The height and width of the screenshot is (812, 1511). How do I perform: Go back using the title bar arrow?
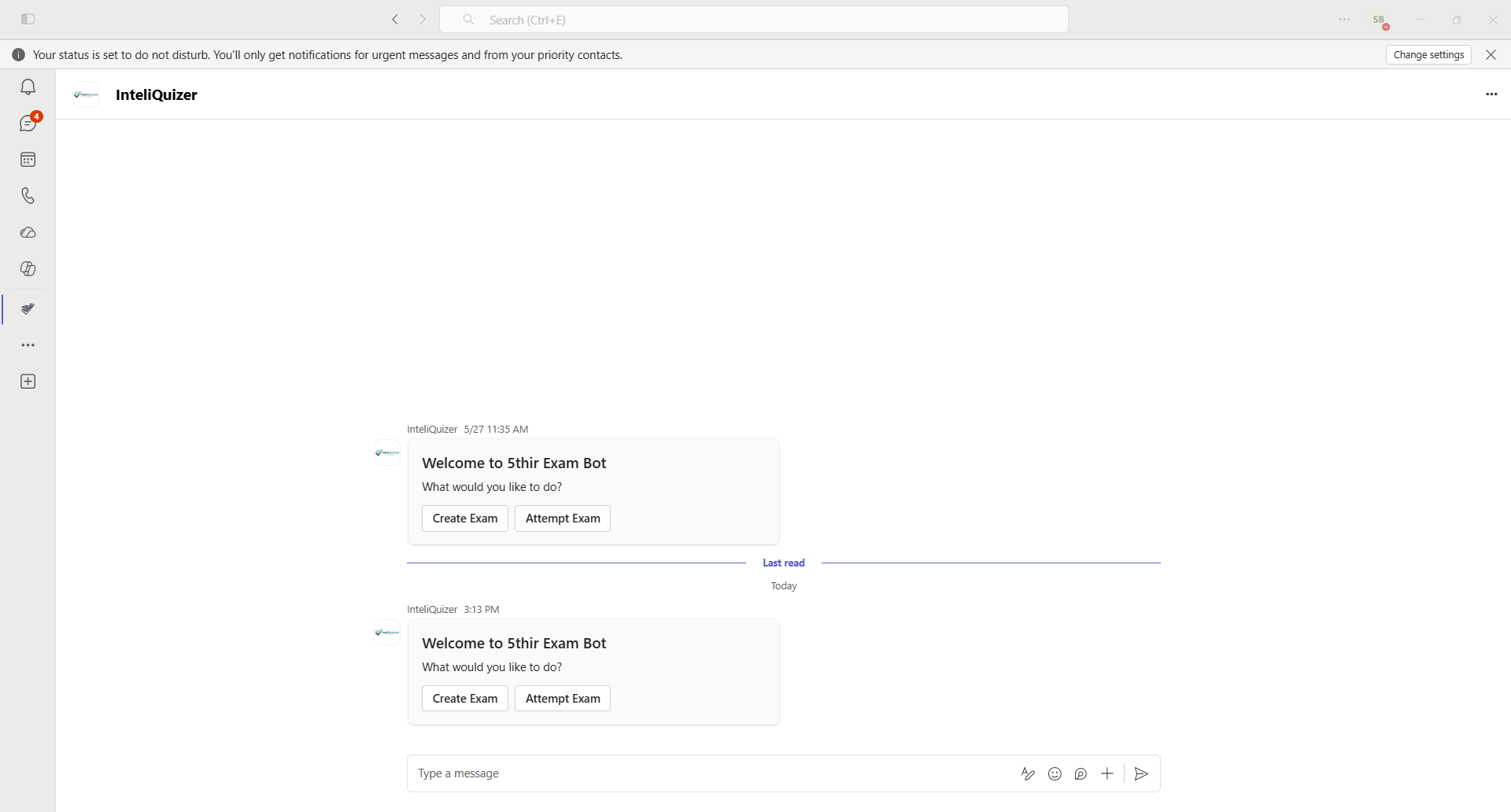pyautogui.click(x=395, y=20)
